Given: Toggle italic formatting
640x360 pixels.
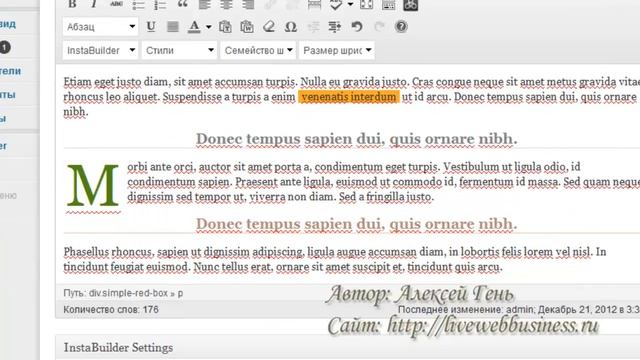Looking at the screenshot, I should coord(94,4).
